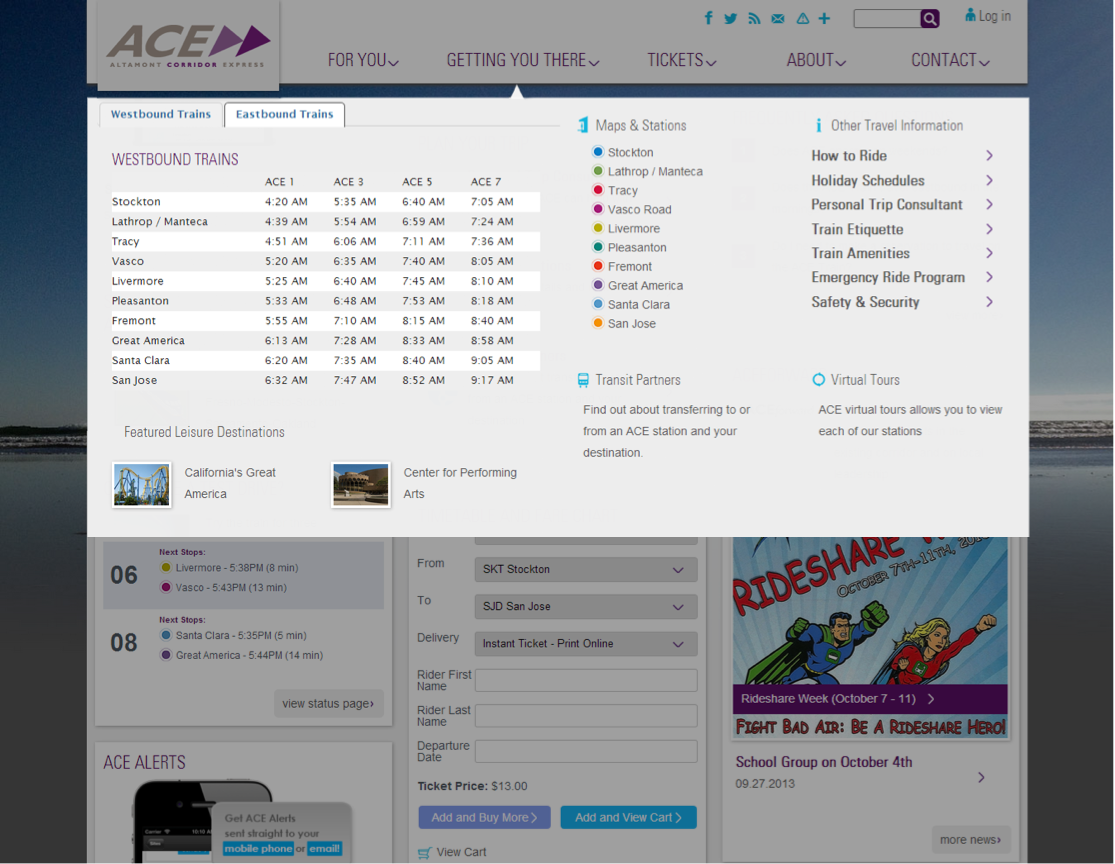Screen dimensions: 1115x864
Task: Click Santa Clara - 5:35PM (5 min) next stop
Action: click(x=241, y=635)
